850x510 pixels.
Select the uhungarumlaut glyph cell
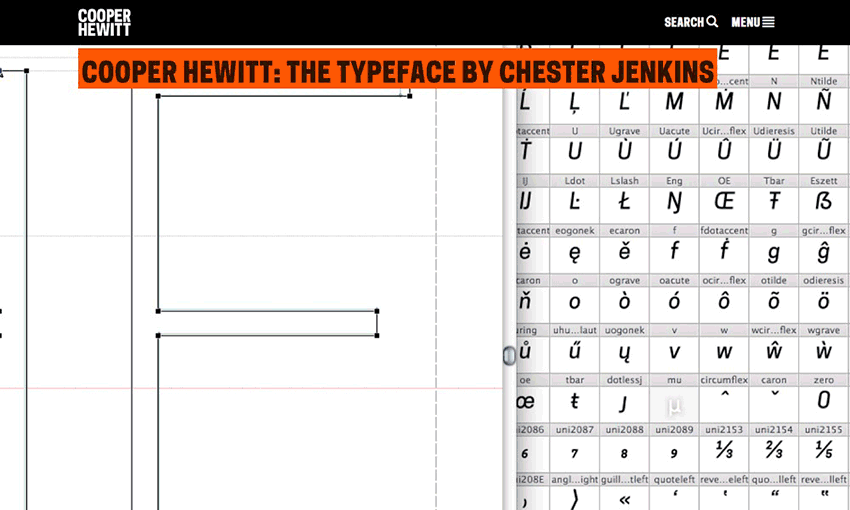click(575, 350)
